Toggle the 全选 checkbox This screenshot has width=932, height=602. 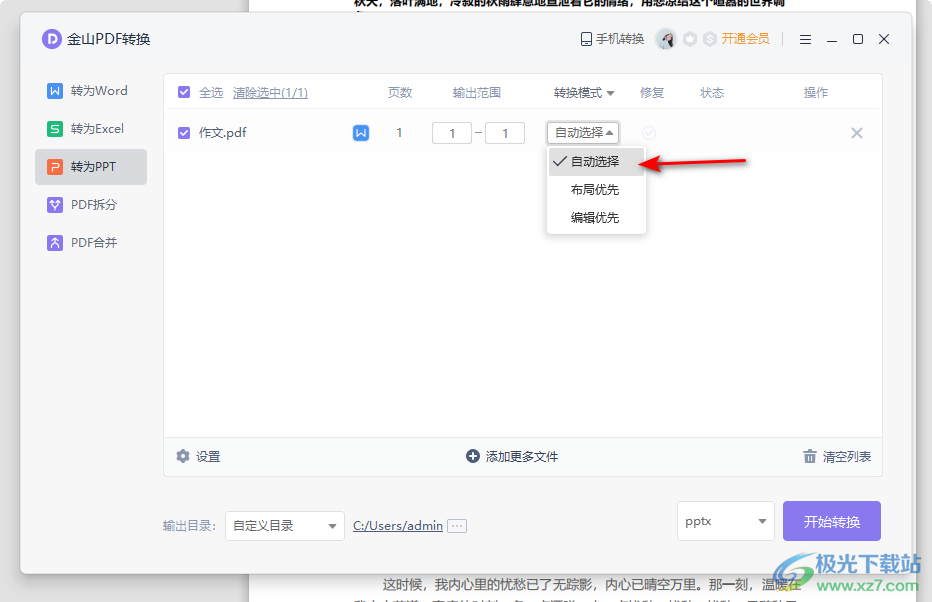click(184, 93)
